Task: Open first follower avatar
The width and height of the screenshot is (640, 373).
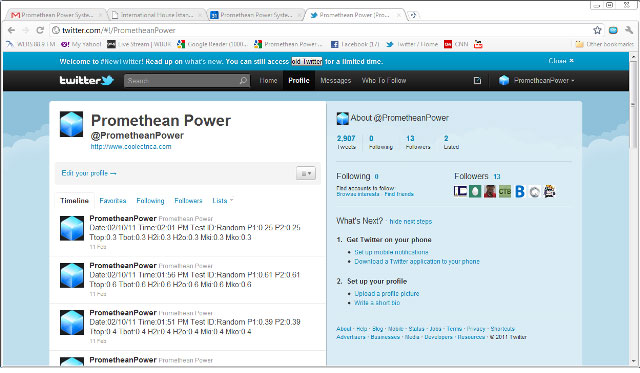Action: tap(460, 191)
